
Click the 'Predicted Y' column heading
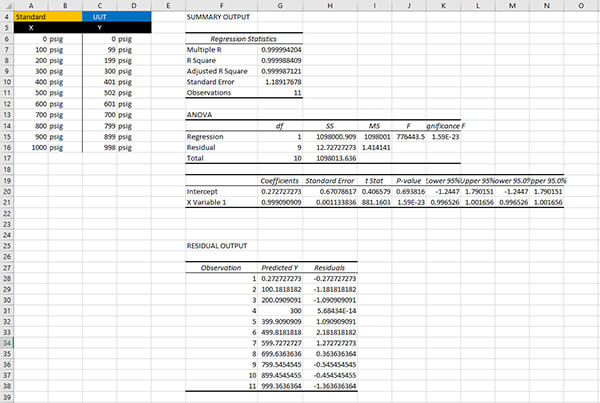tap(280, 268)
